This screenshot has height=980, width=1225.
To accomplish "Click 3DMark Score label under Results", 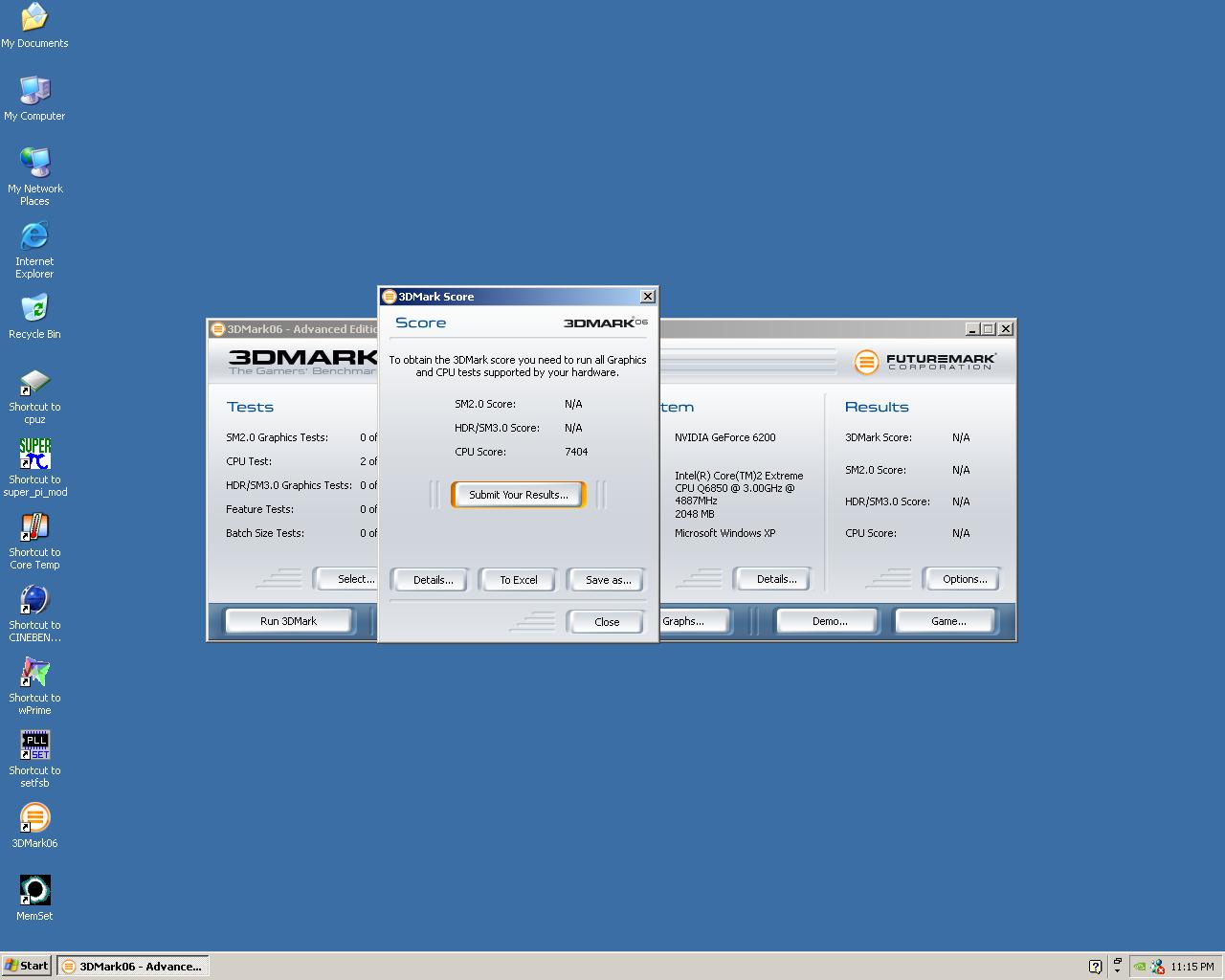I will (x=878, y=437).
